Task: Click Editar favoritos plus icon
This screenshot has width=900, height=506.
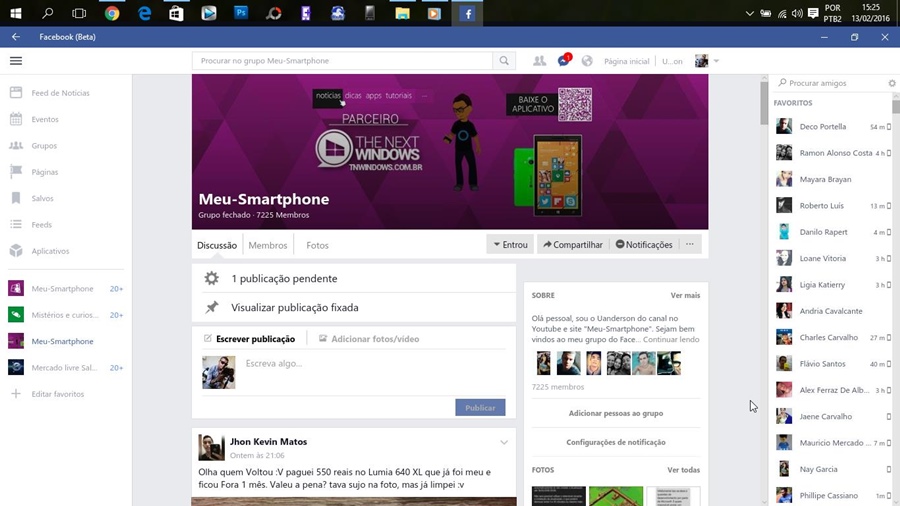Action: coord(16,394)
